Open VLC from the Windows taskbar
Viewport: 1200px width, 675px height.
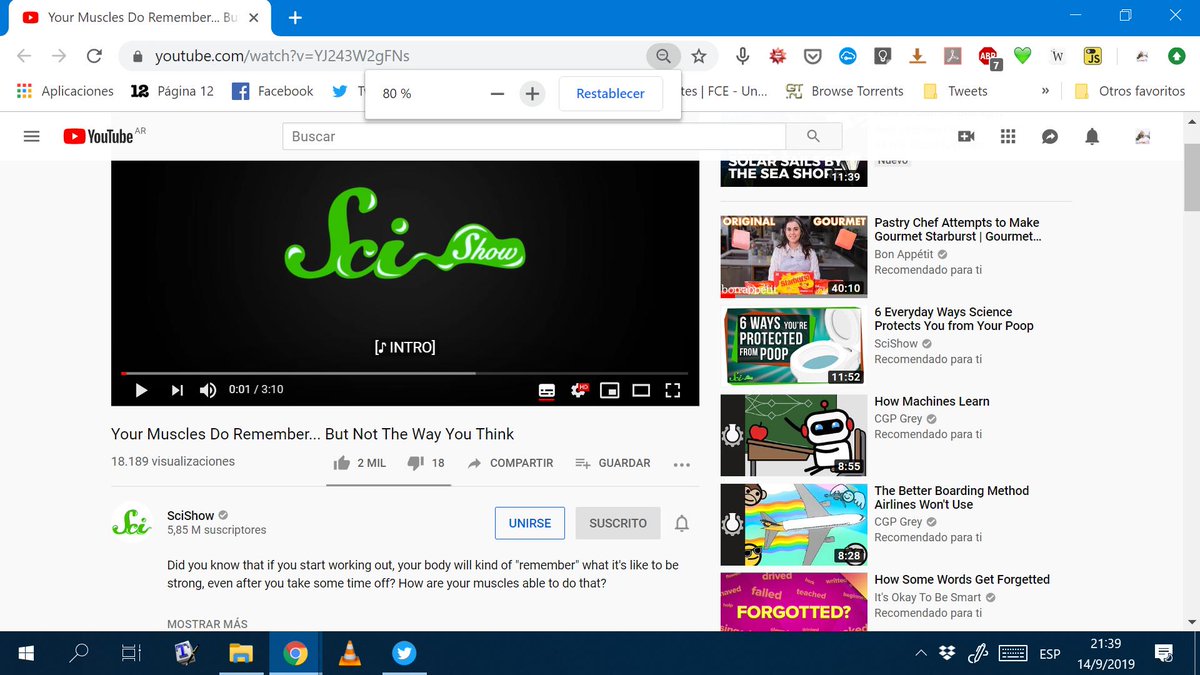pyautogui.click(x=350, y=654)
